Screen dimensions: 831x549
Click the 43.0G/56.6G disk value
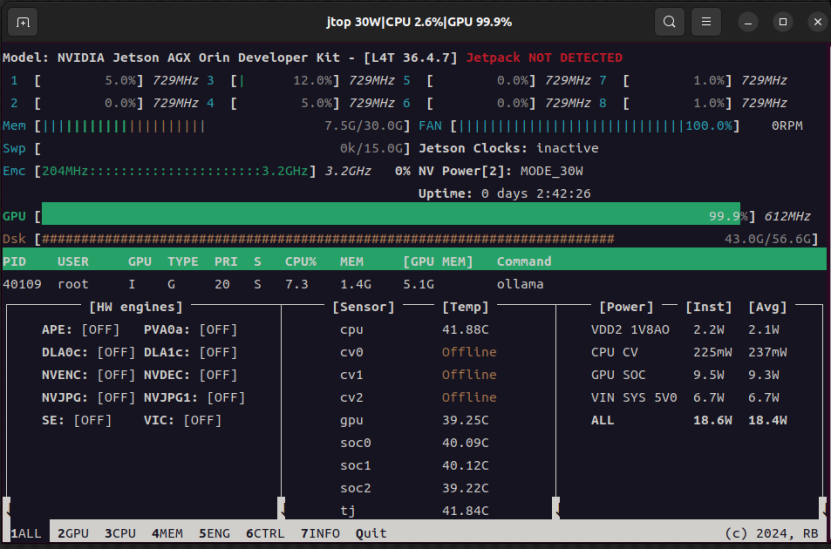pyautogui.click(x=767, y=239)
